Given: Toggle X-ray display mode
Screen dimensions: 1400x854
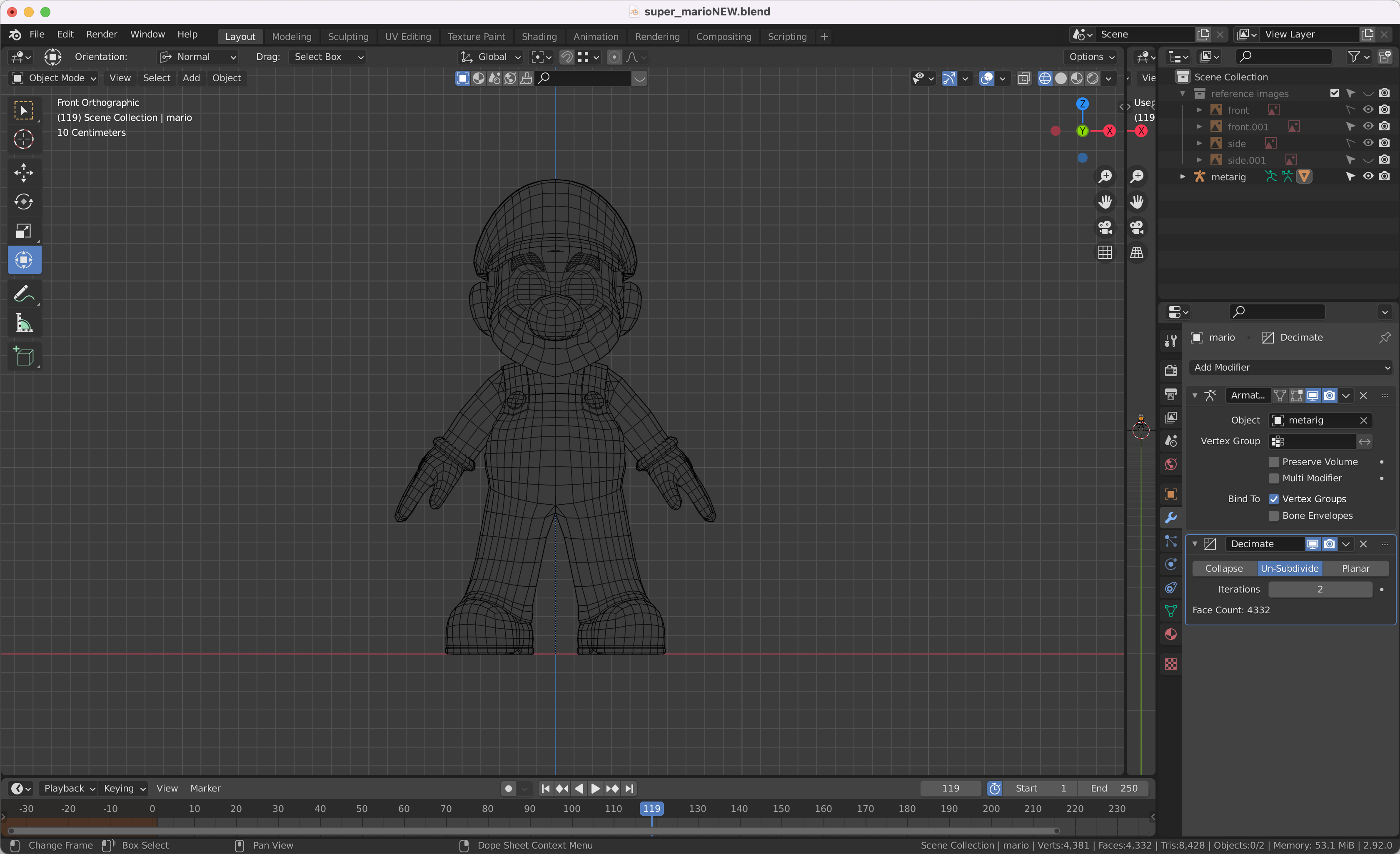Looking at the screenshot, I should tap(1024, 78).
